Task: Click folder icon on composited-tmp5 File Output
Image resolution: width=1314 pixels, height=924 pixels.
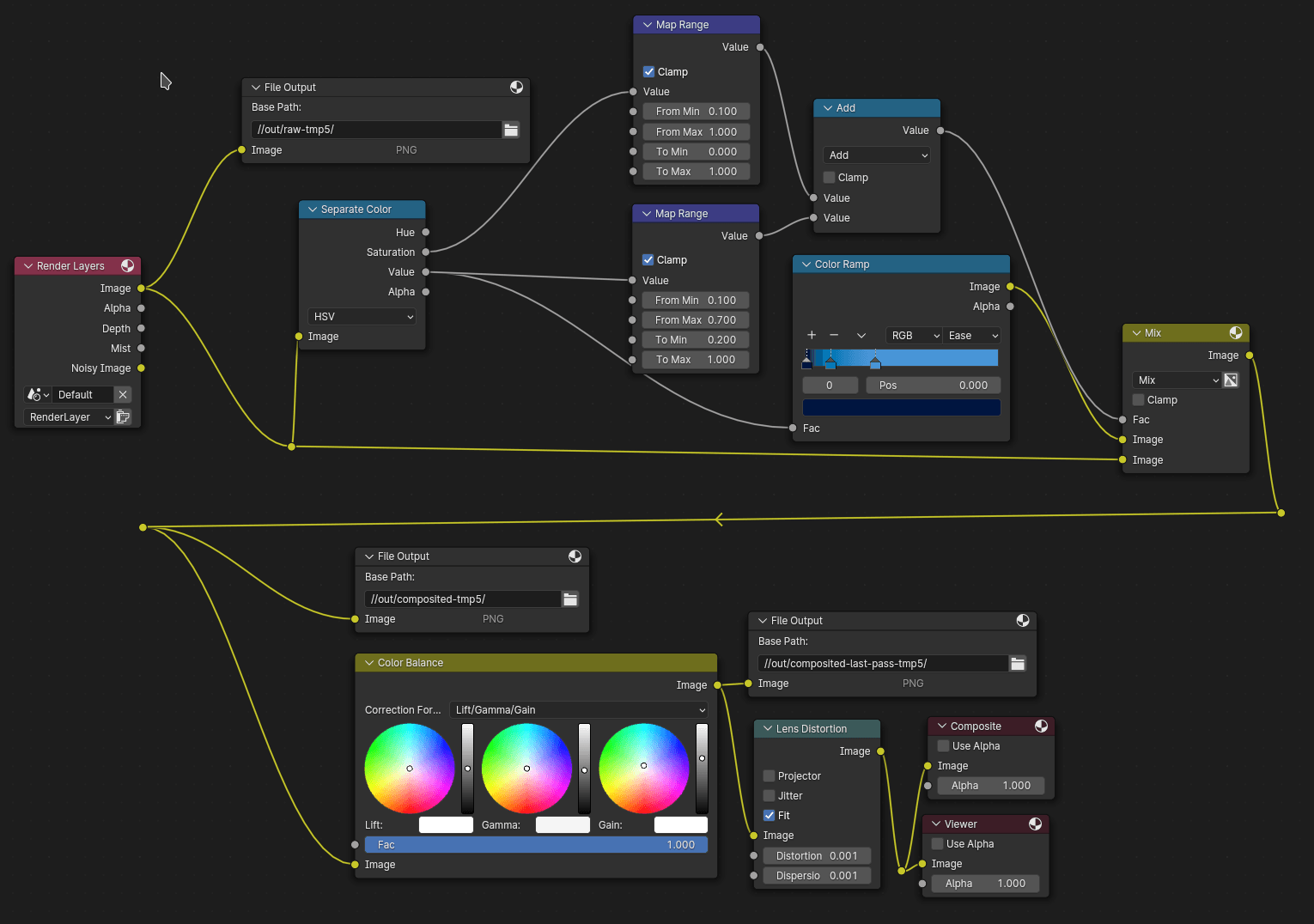Action: click(570, 599)
